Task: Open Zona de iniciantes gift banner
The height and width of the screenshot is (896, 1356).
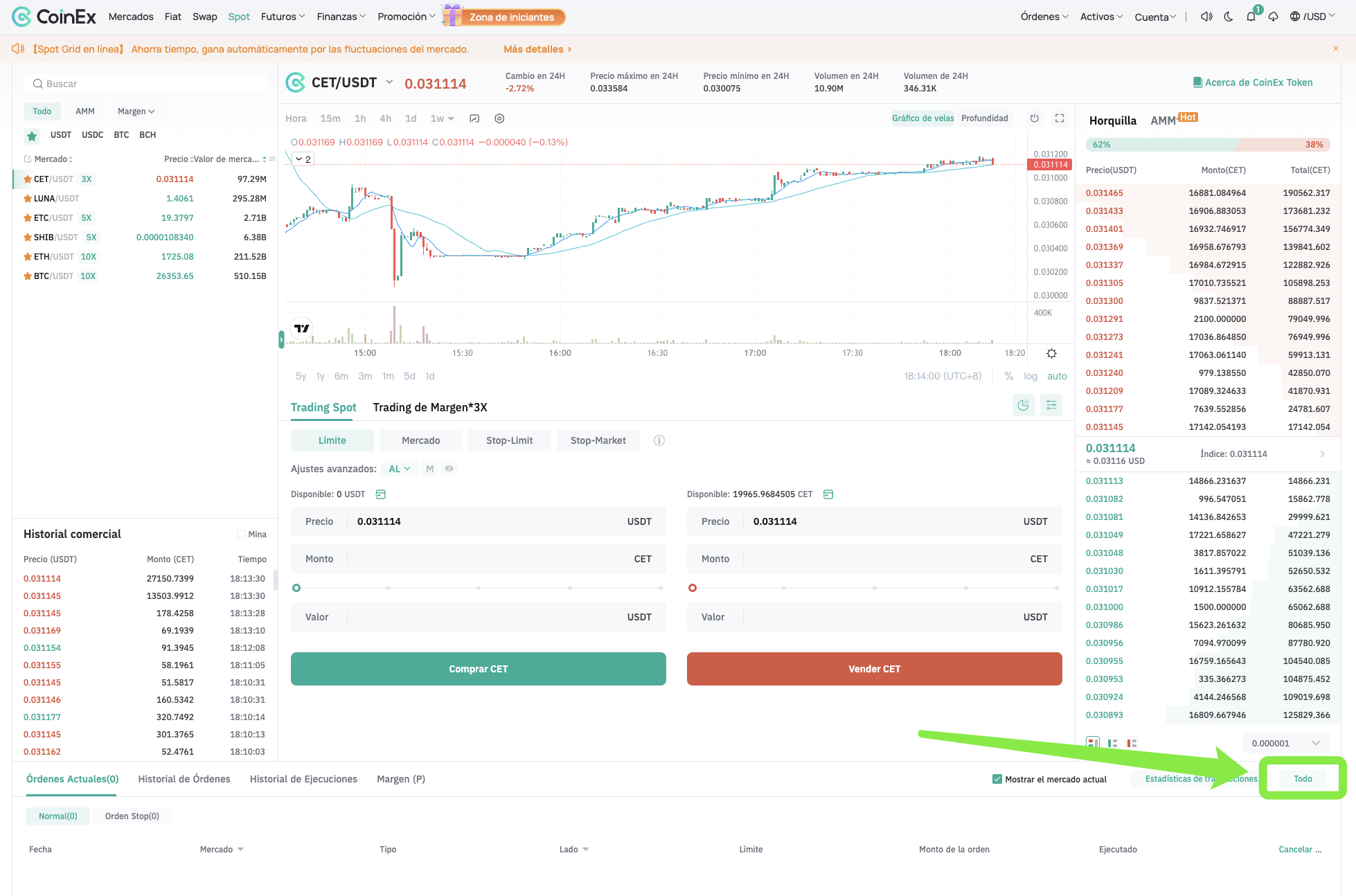Action: [504, 17]
